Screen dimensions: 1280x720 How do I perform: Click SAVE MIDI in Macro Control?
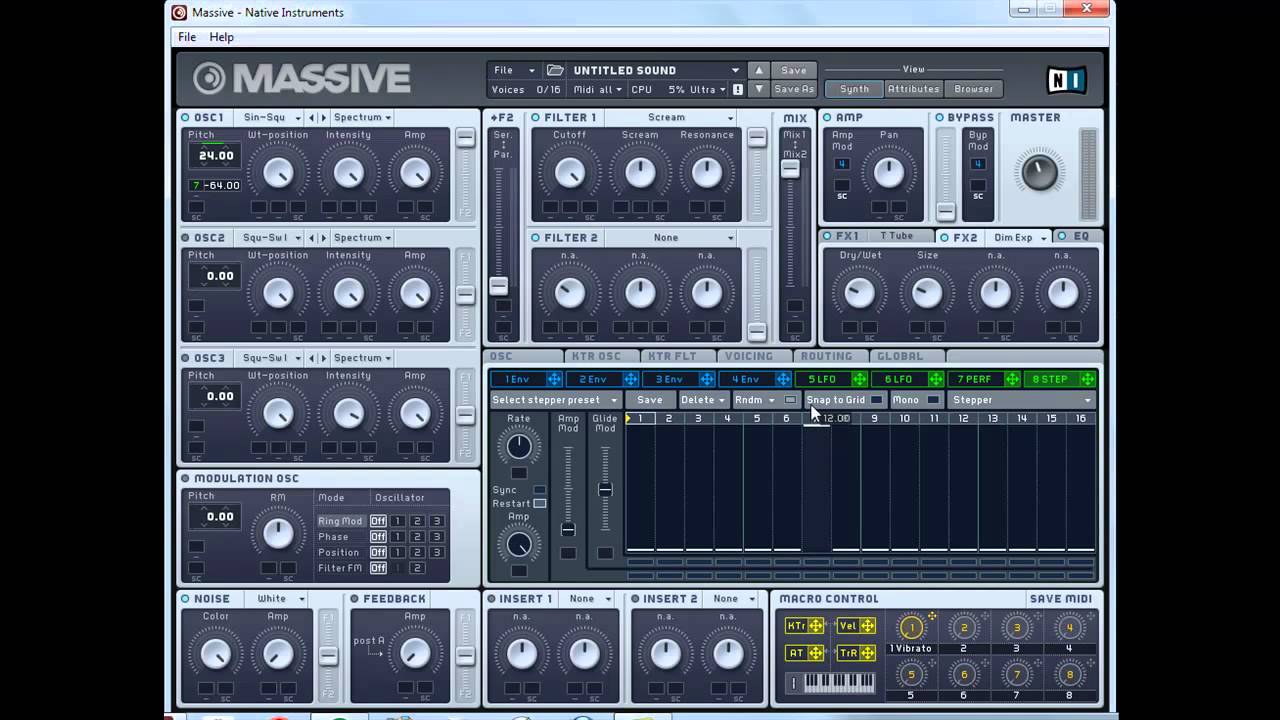pos(1060,599)
